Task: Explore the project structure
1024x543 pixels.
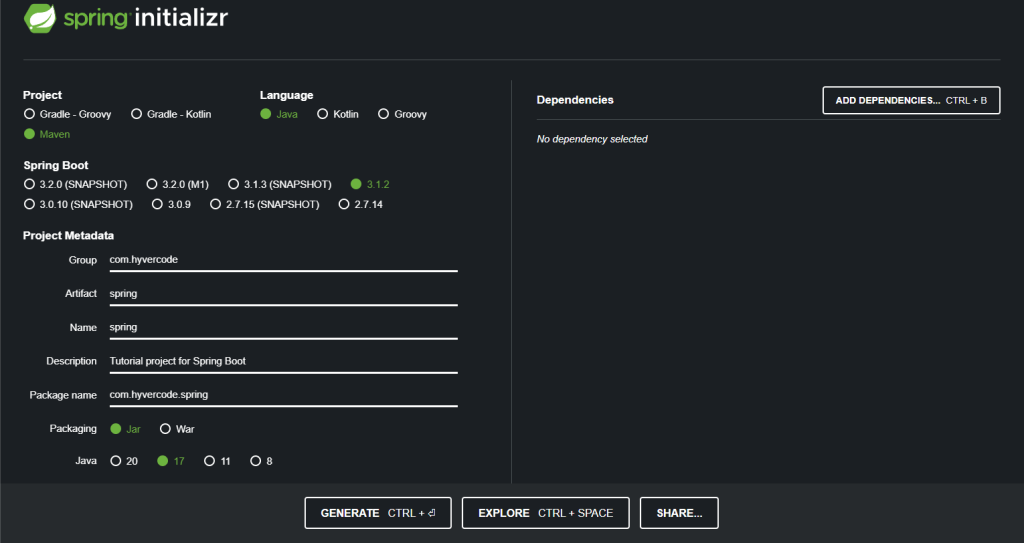Action: click(545, 513)
